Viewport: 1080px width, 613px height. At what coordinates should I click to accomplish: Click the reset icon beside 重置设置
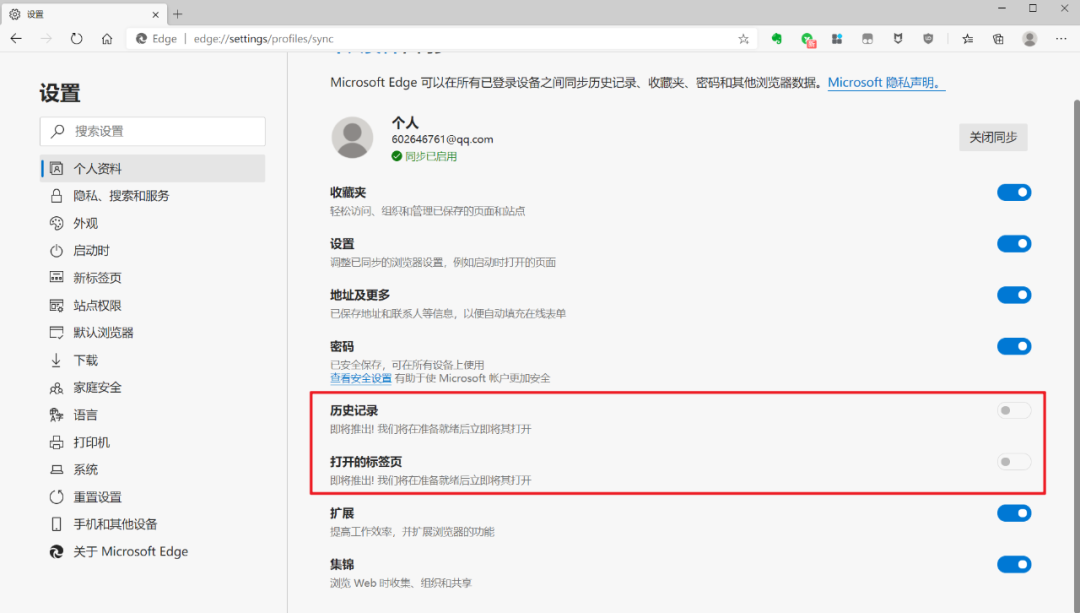tap(56, 497)
